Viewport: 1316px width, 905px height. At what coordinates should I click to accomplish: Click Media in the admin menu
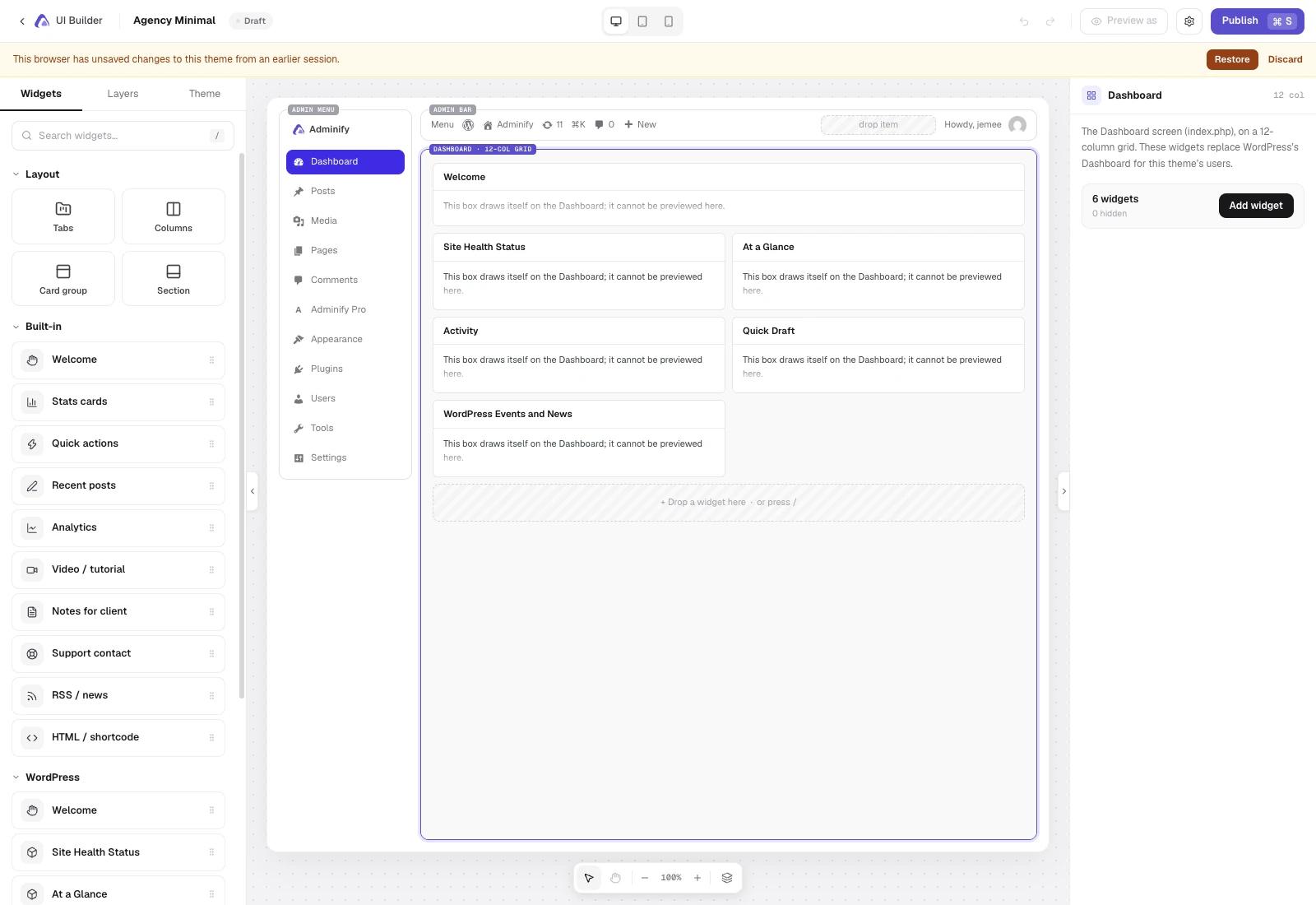click(345, 221)
